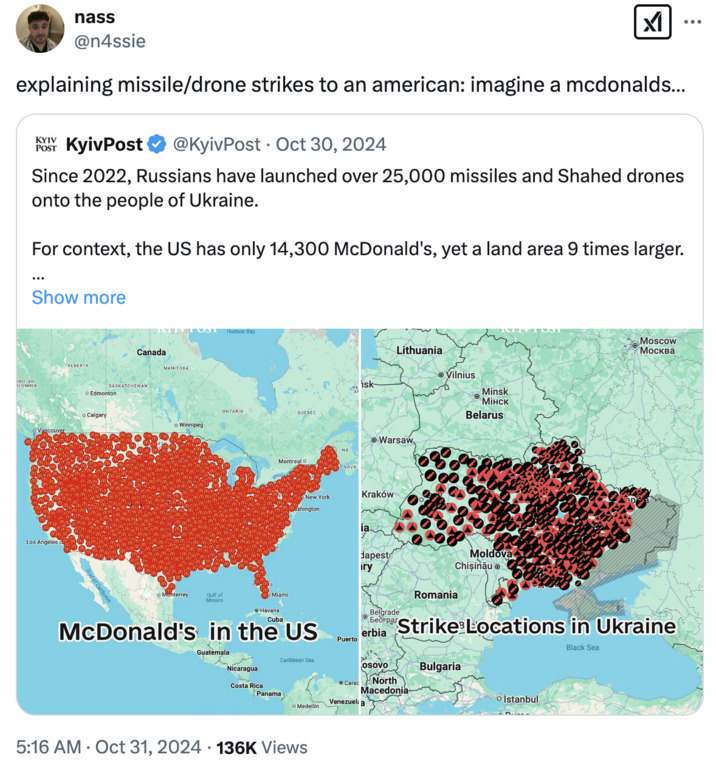This screenshot has width=716, height=774.
Task: Open the Strike Locations in Ukraine map image
Action: 531,520
